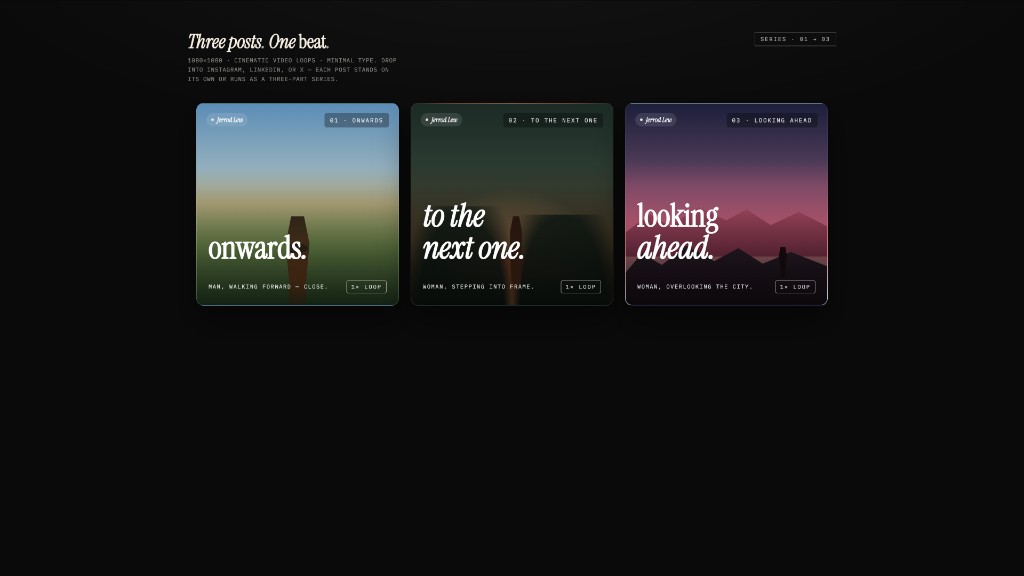Image resolution: width=1024 pixels, height=576 pixels.
Task: Open the 'onwards.' headline text
Action: pos(257,248)
